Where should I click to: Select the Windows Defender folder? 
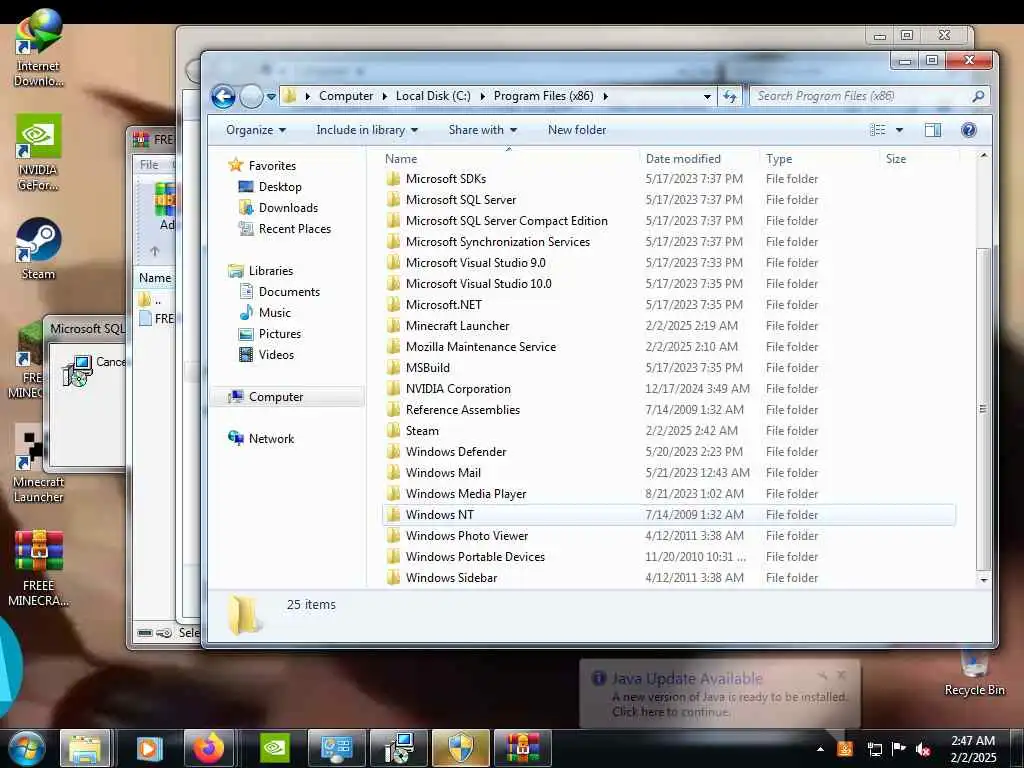456,452
